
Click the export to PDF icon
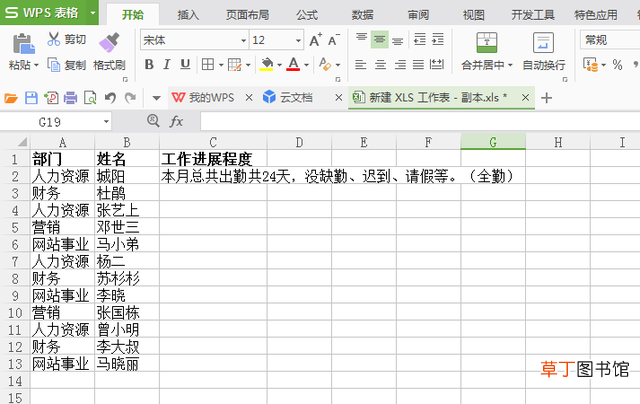(51, 98)
